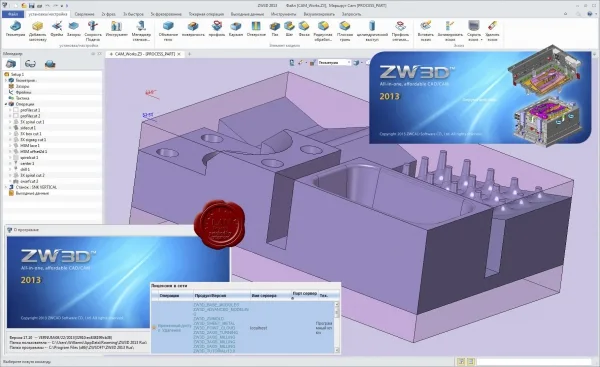Toggle the profilecut 2 operation checkbox
The height and width of the screenshot is (367, 600).
[16, 116]
